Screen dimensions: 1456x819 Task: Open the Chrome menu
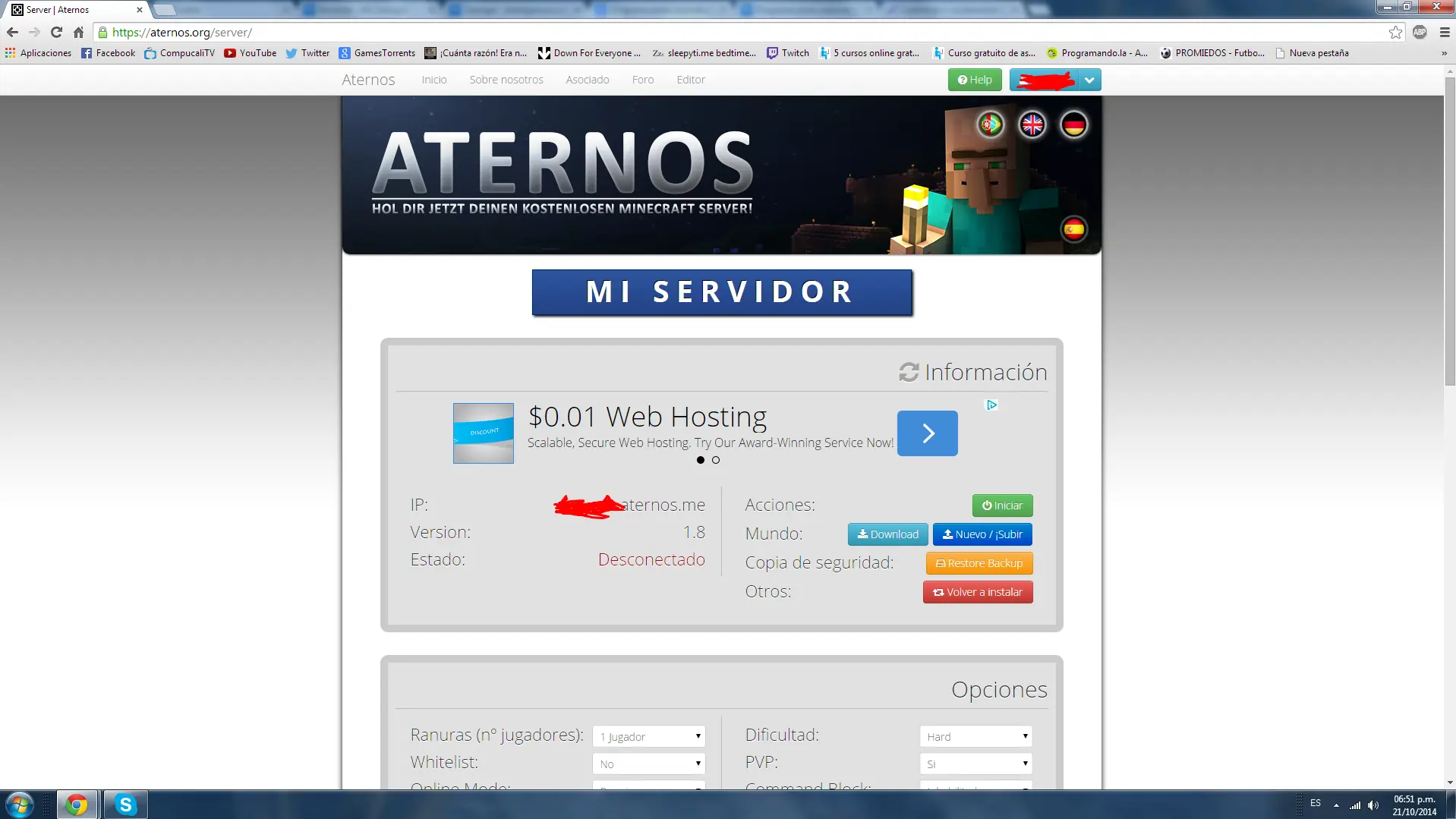point(1445,33)
